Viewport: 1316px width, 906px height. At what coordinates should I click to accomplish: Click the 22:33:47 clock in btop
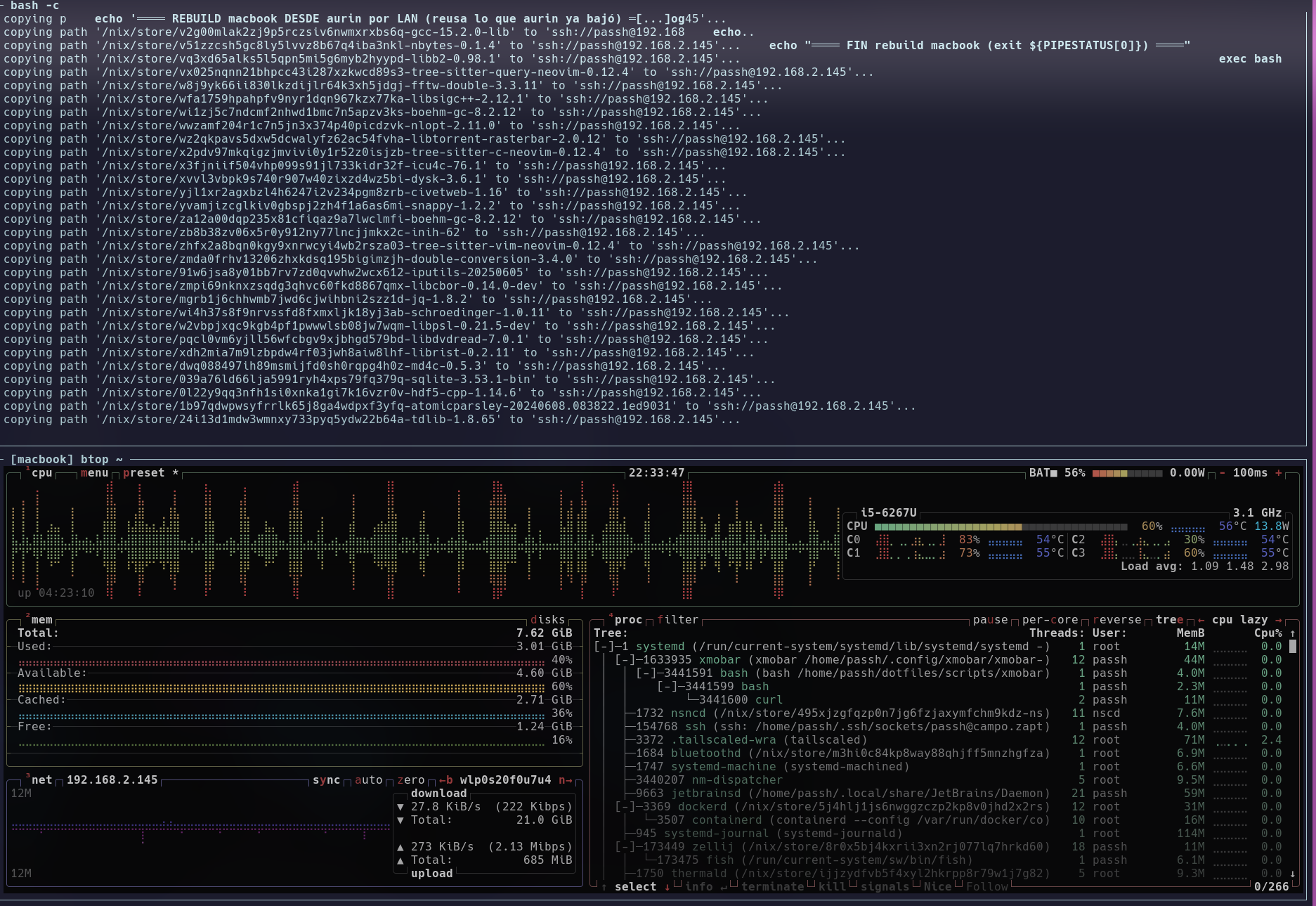pyautogui.click(x=656, y=473)
